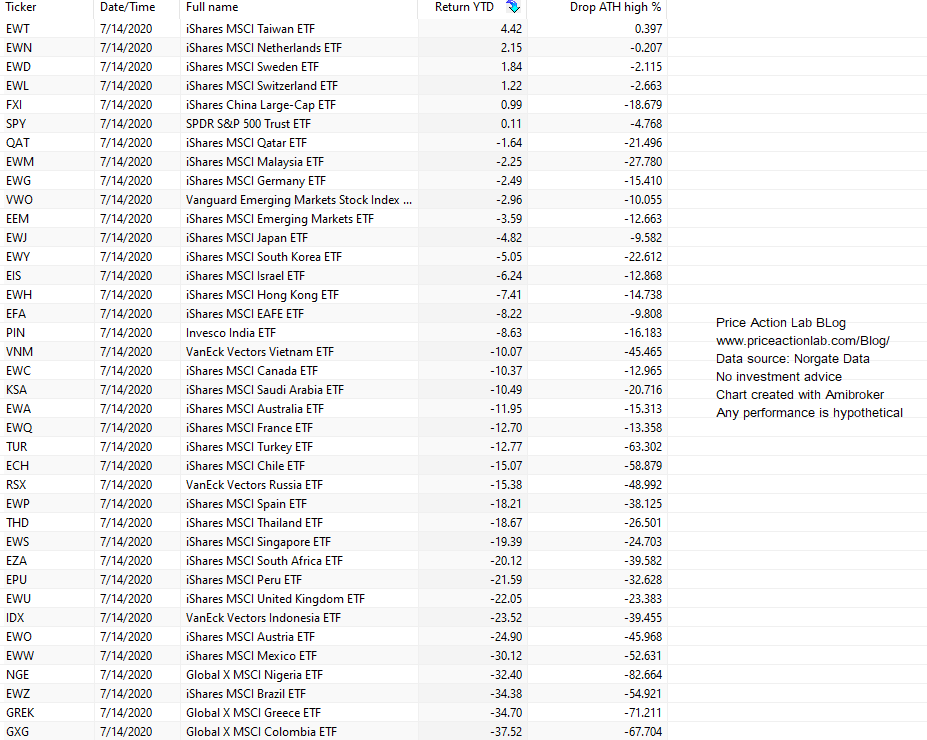Click iShares MSCI Hong Kong ETF name
927x740 pixels.
pyautogui.click(x=262, y=294)
